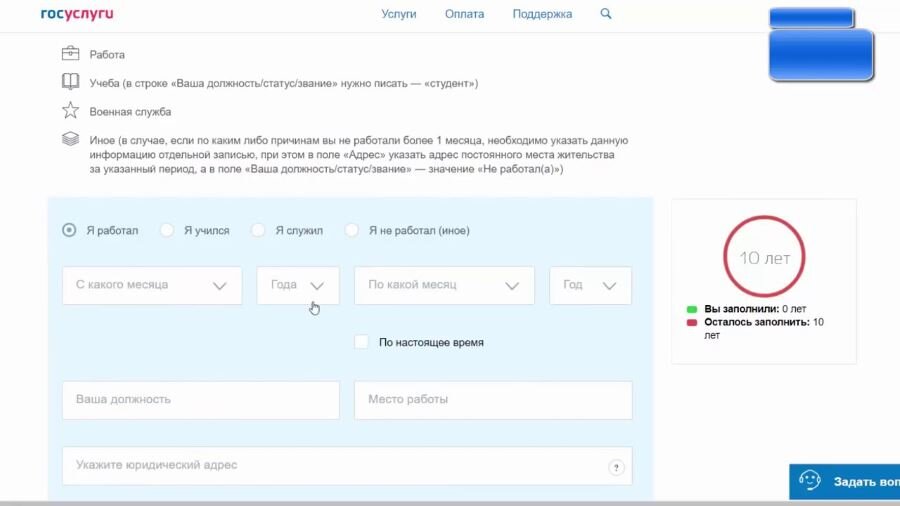Image resolution: width=900 pixels, height=506 pixels.
Task: Open the По какой месяц dropdown
Action: pyautogui.click(x=444, y=285)
